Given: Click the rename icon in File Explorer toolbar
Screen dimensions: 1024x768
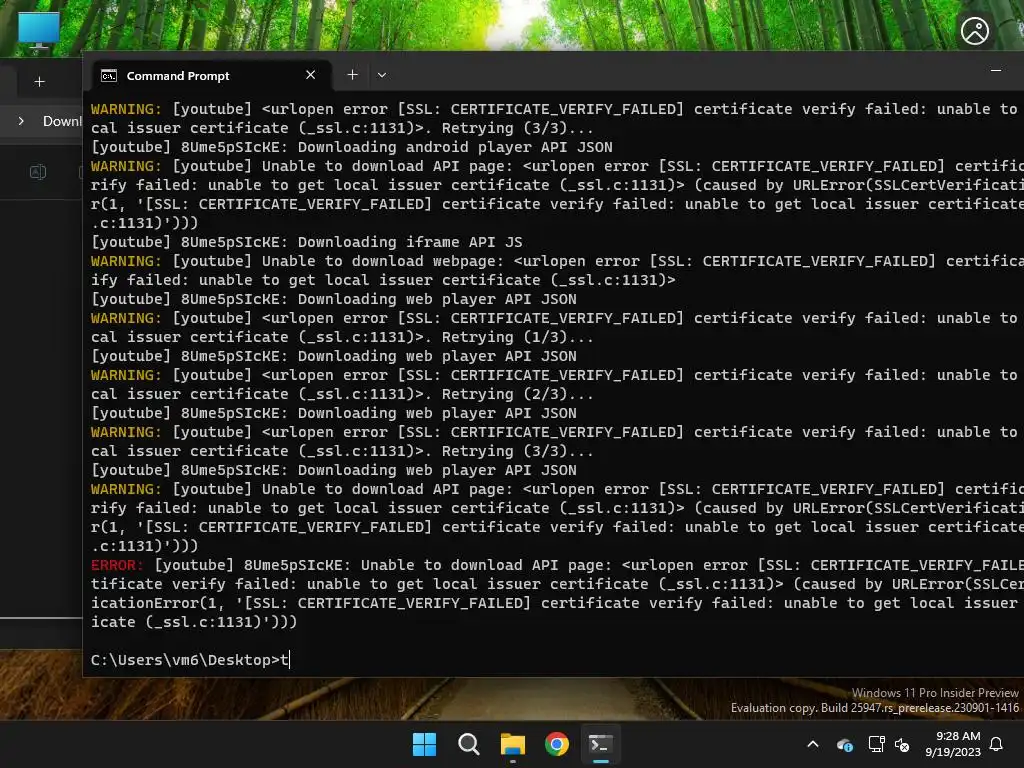Looking at the screenshot, I should (x=38, y=172).
